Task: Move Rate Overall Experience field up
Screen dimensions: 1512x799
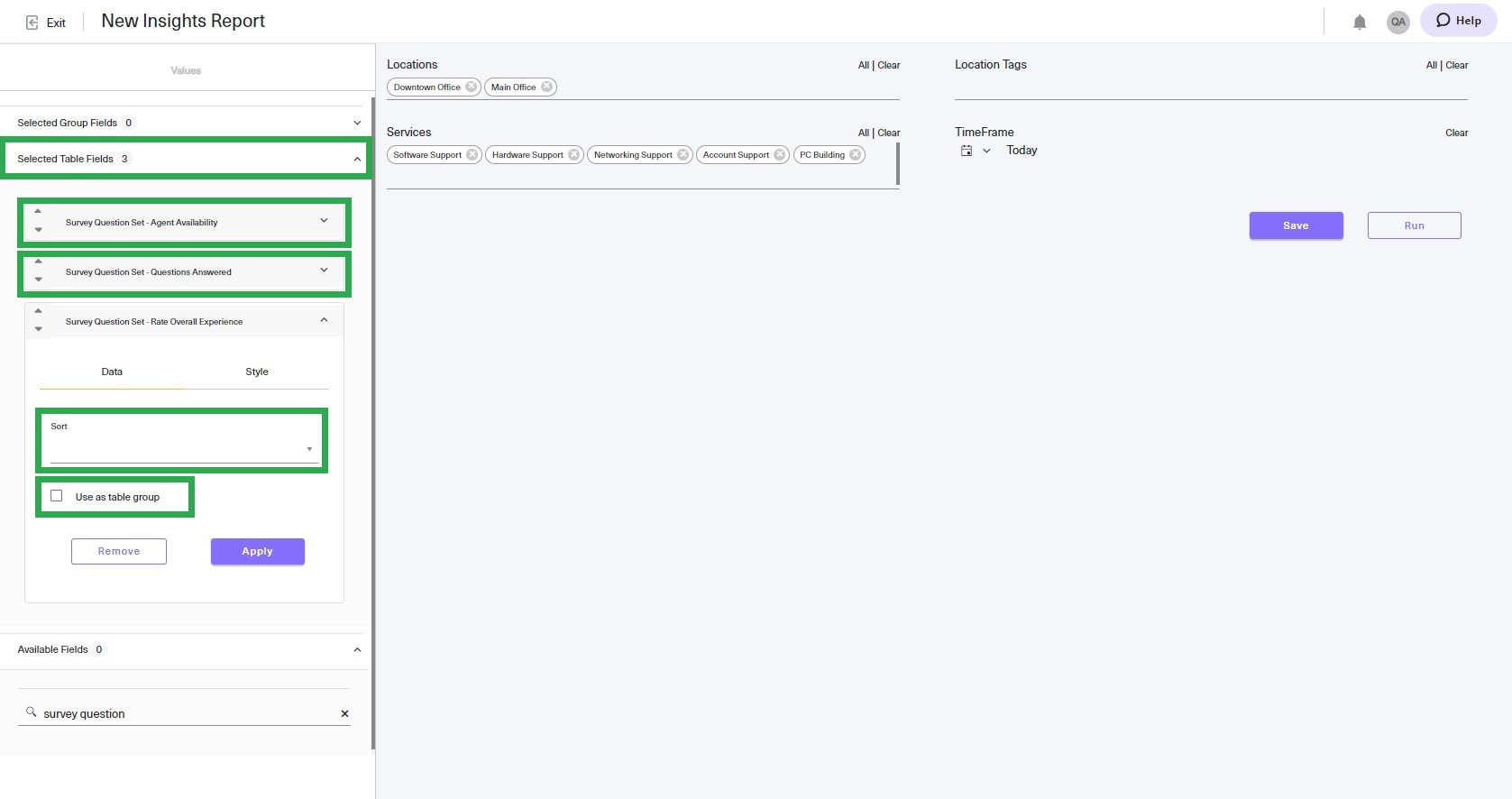Action: tap(38, 310)
